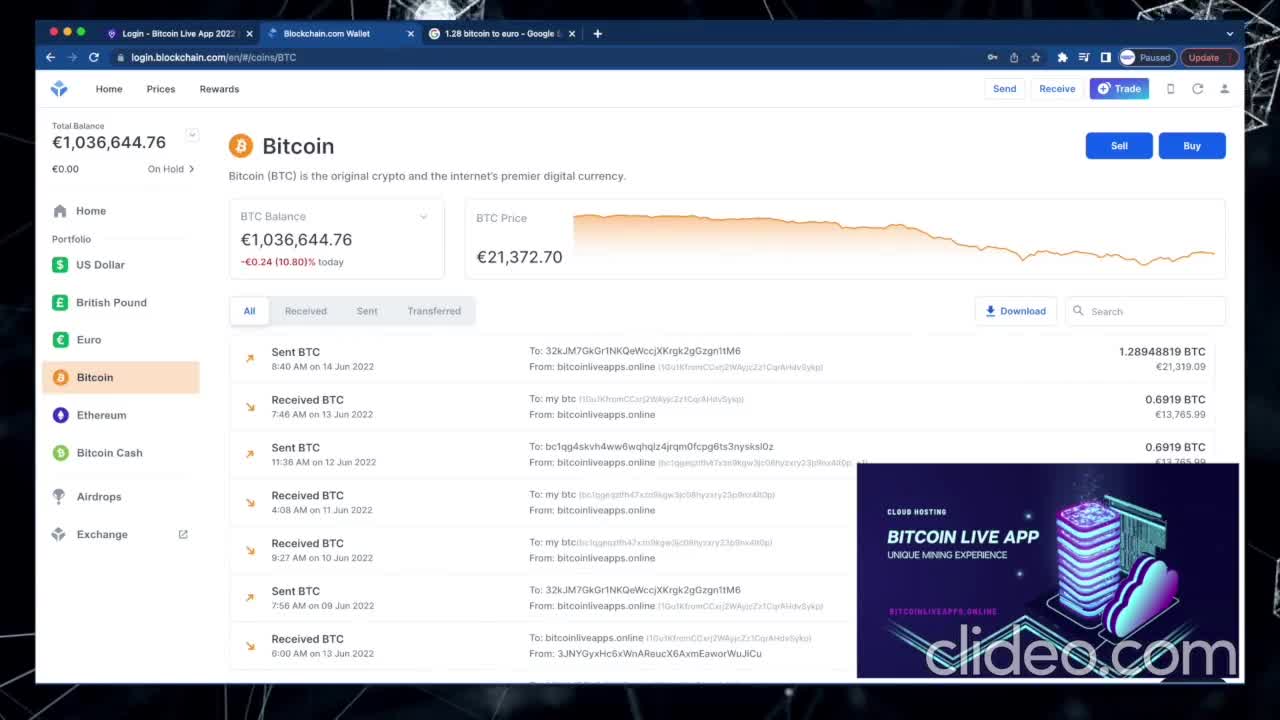Open a new browser tab with plus icon
Image resolution: width=1280 pixels, height=720 pixels.
tap(597, 33)
